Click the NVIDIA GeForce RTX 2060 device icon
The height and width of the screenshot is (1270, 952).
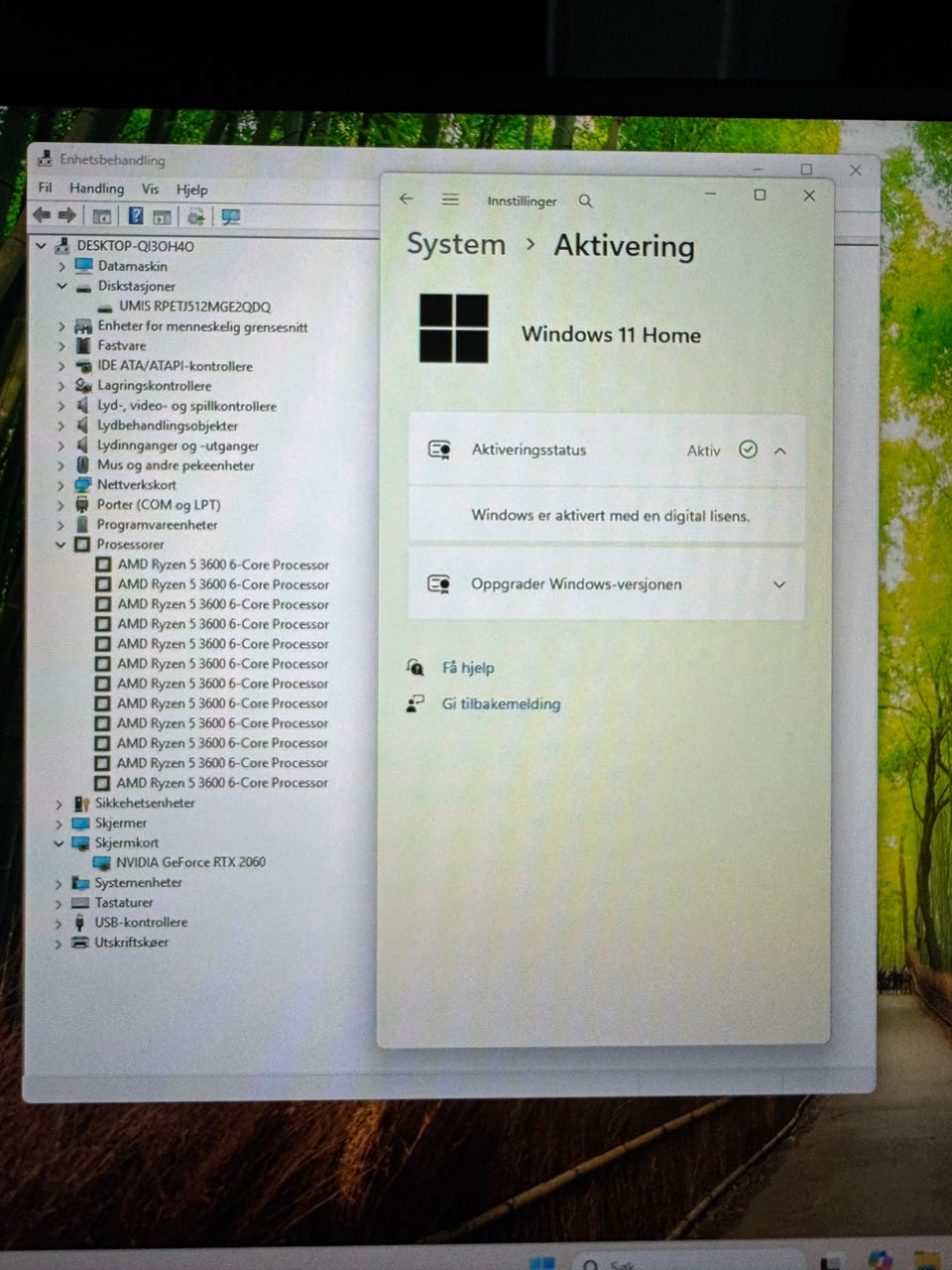click(x=102, y=862)
